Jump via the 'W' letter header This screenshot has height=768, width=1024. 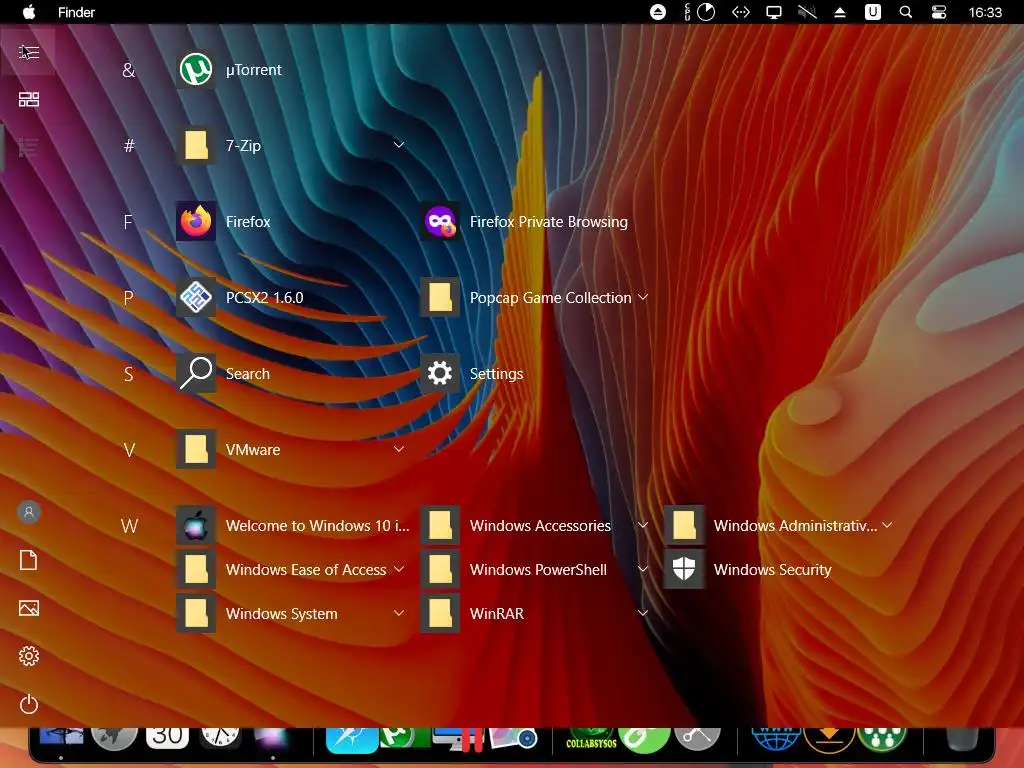tap(129, 526)
